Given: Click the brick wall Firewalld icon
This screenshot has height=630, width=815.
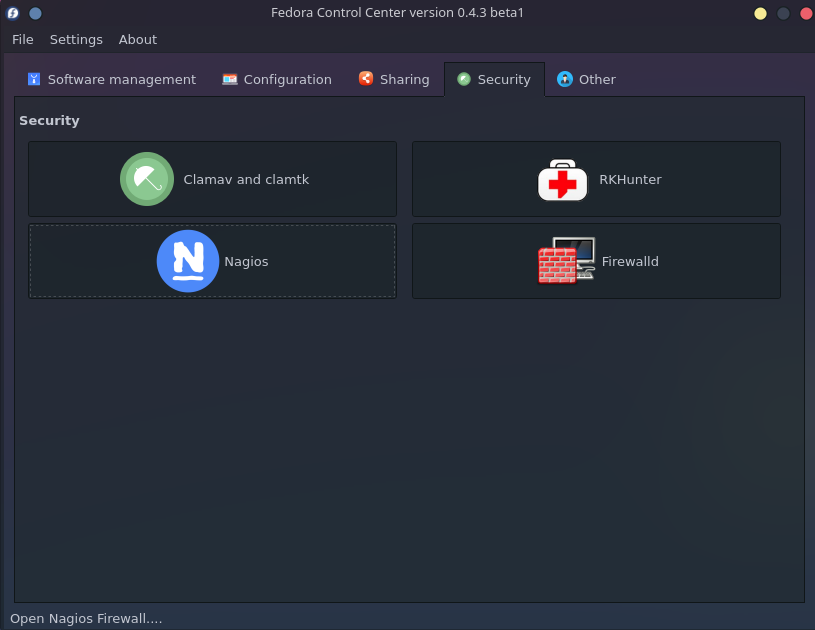Looking at the screenshot, I should click(566, 261).
